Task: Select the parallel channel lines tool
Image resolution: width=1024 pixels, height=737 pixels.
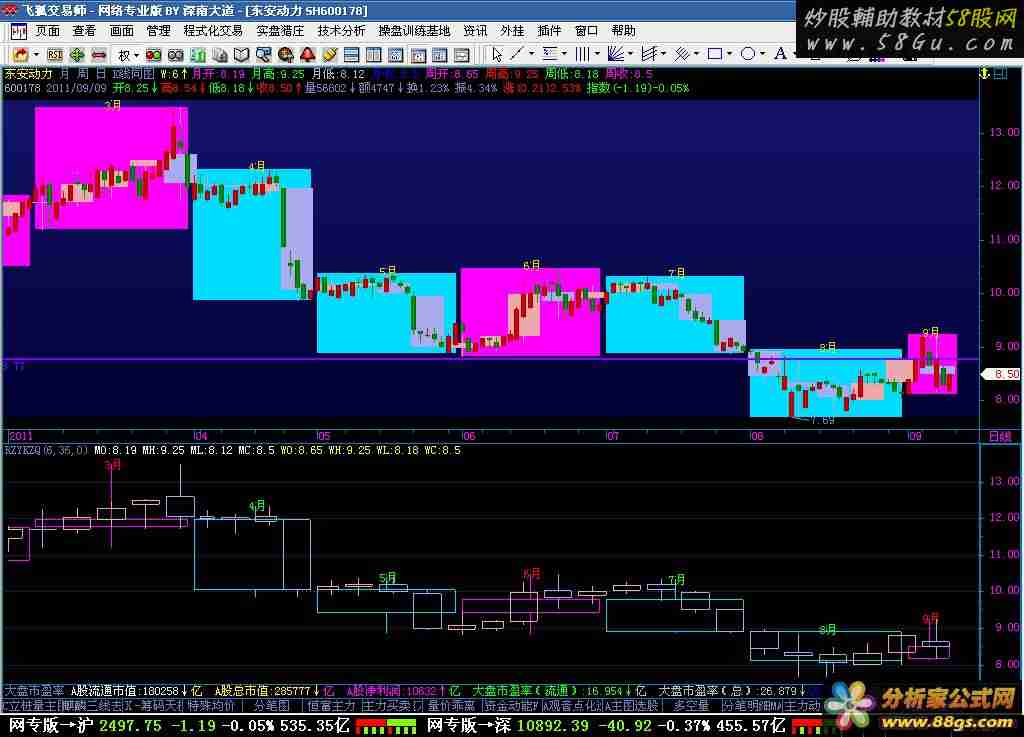Action: click(x=648, y=54)
